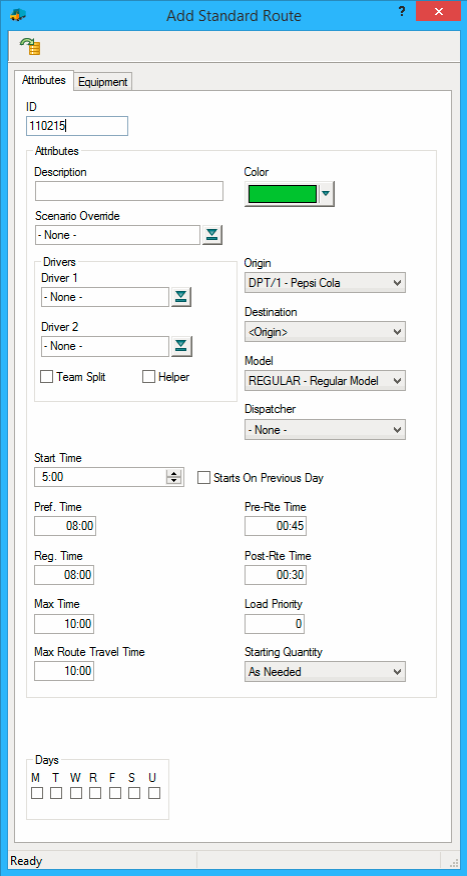Click the save route toolbar icon
The width and height of the screenshot is (467, 876).
coord(31,46)
